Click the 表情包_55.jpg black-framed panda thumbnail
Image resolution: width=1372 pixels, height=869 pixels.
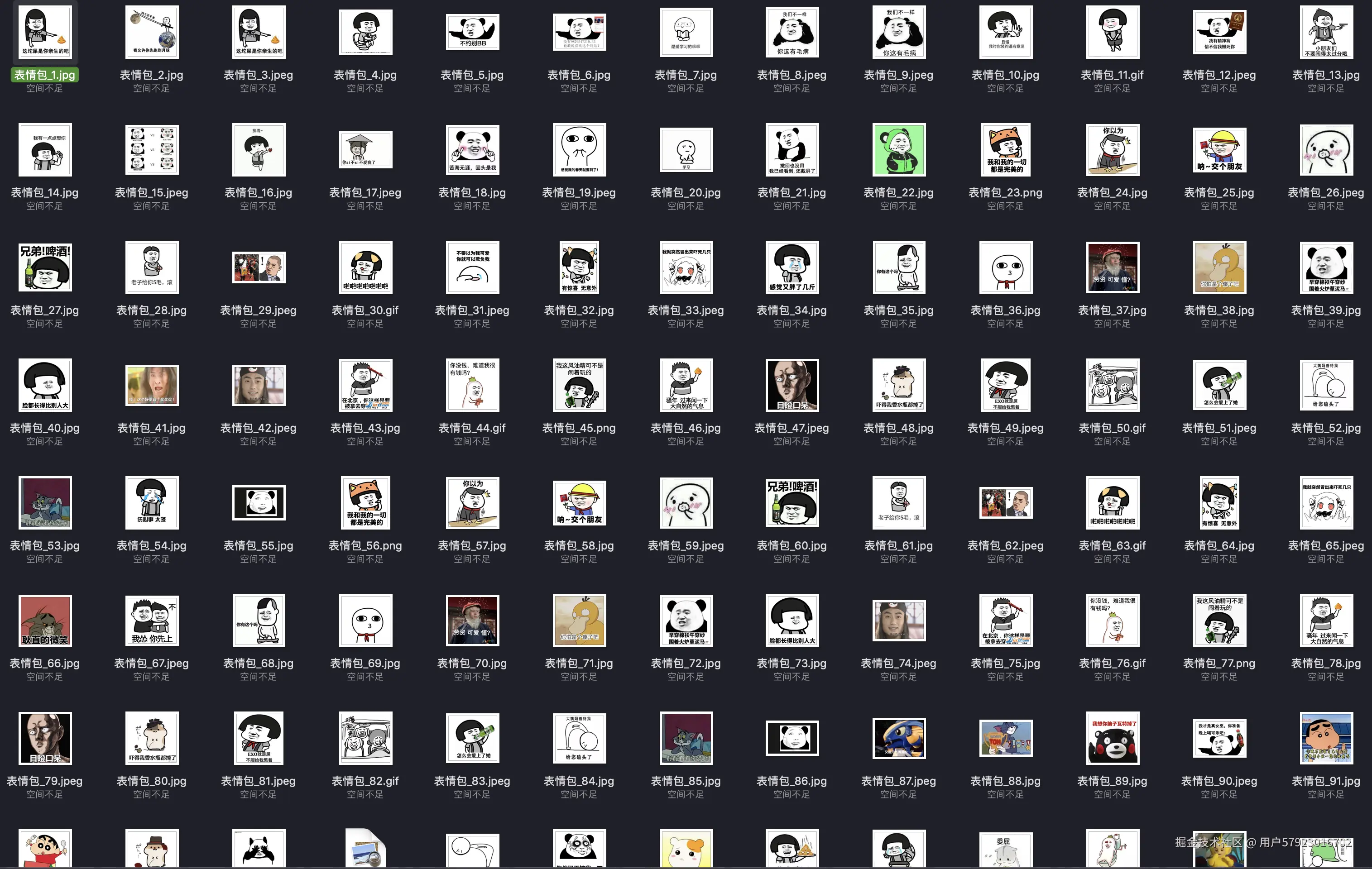pyautogui.click(x=259, y=503)
